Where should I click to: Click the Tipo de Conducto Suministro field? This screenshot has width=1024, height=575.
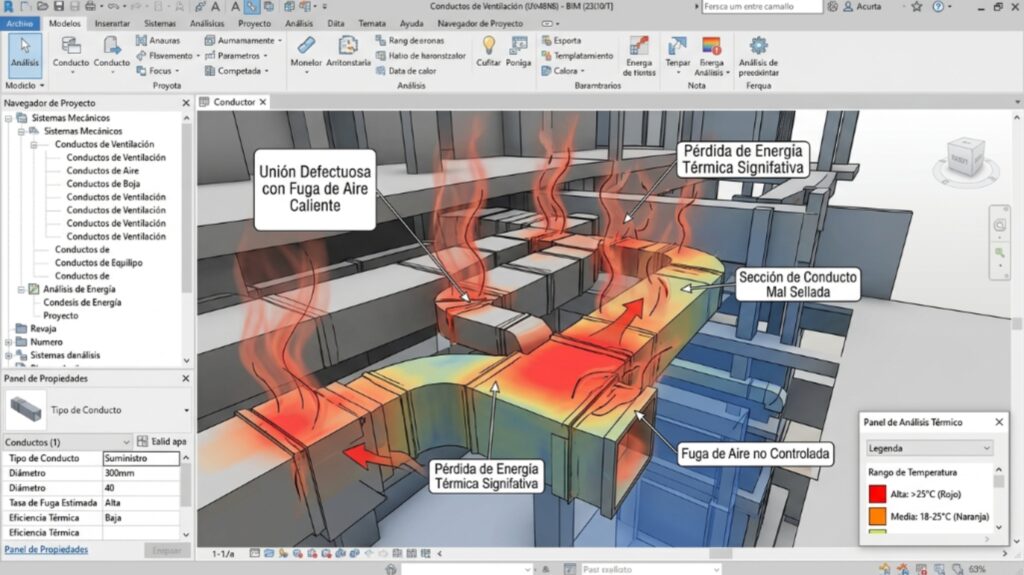[141, 458]
